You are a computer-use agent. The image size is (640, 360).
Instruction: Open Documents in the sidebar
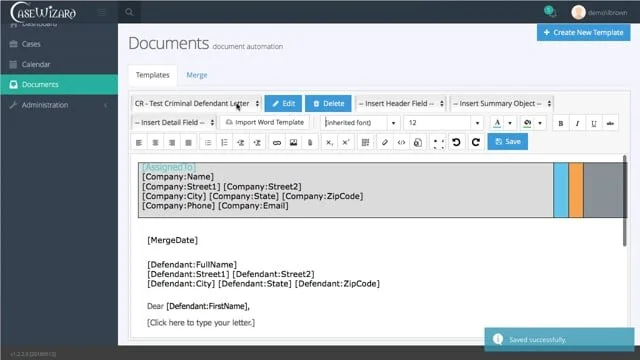[59, 84]
